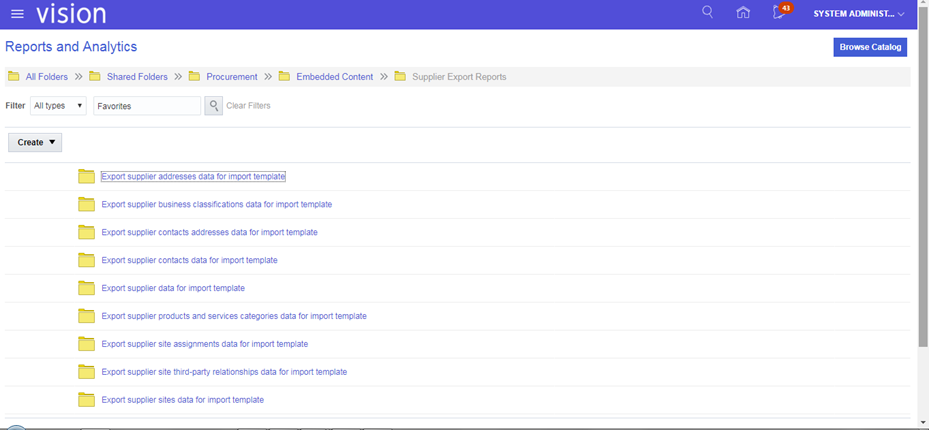Click folder icon for Export supplier data
The height and width of the screenshot is (430, 929).
click(x=87, y=288)
